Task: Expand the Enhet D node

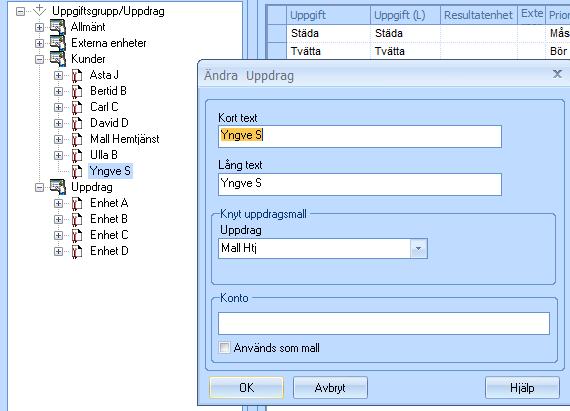Action: click(x=58, y=251)
